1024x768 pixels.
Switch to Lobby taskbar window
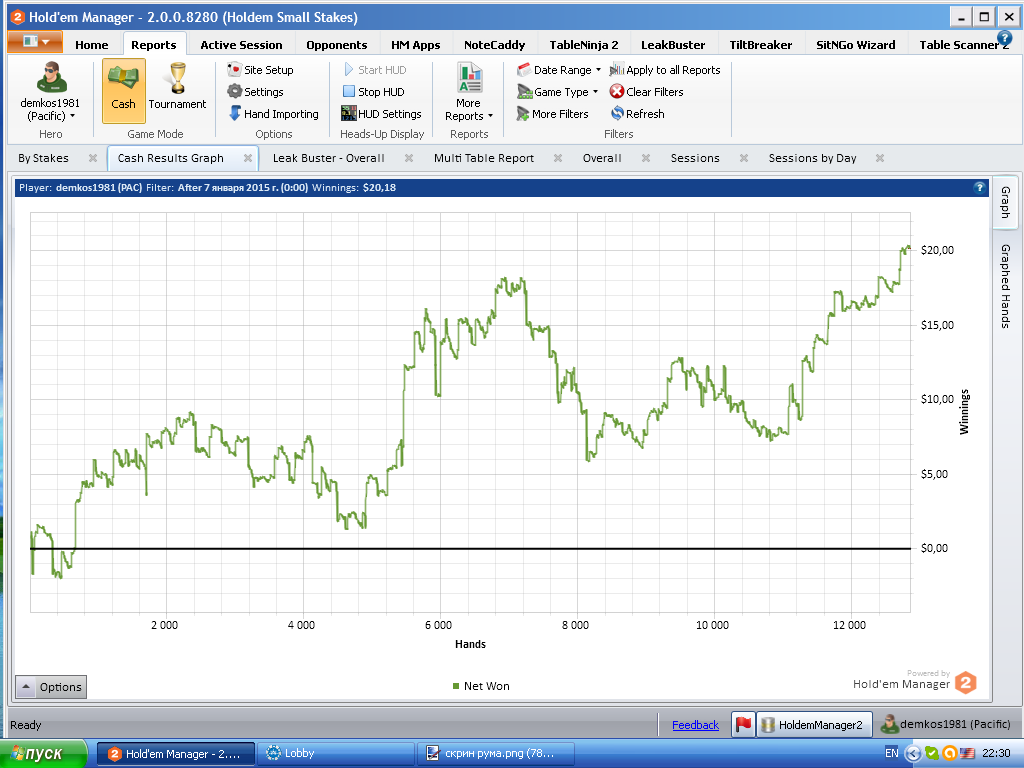[x=336, y=754]
